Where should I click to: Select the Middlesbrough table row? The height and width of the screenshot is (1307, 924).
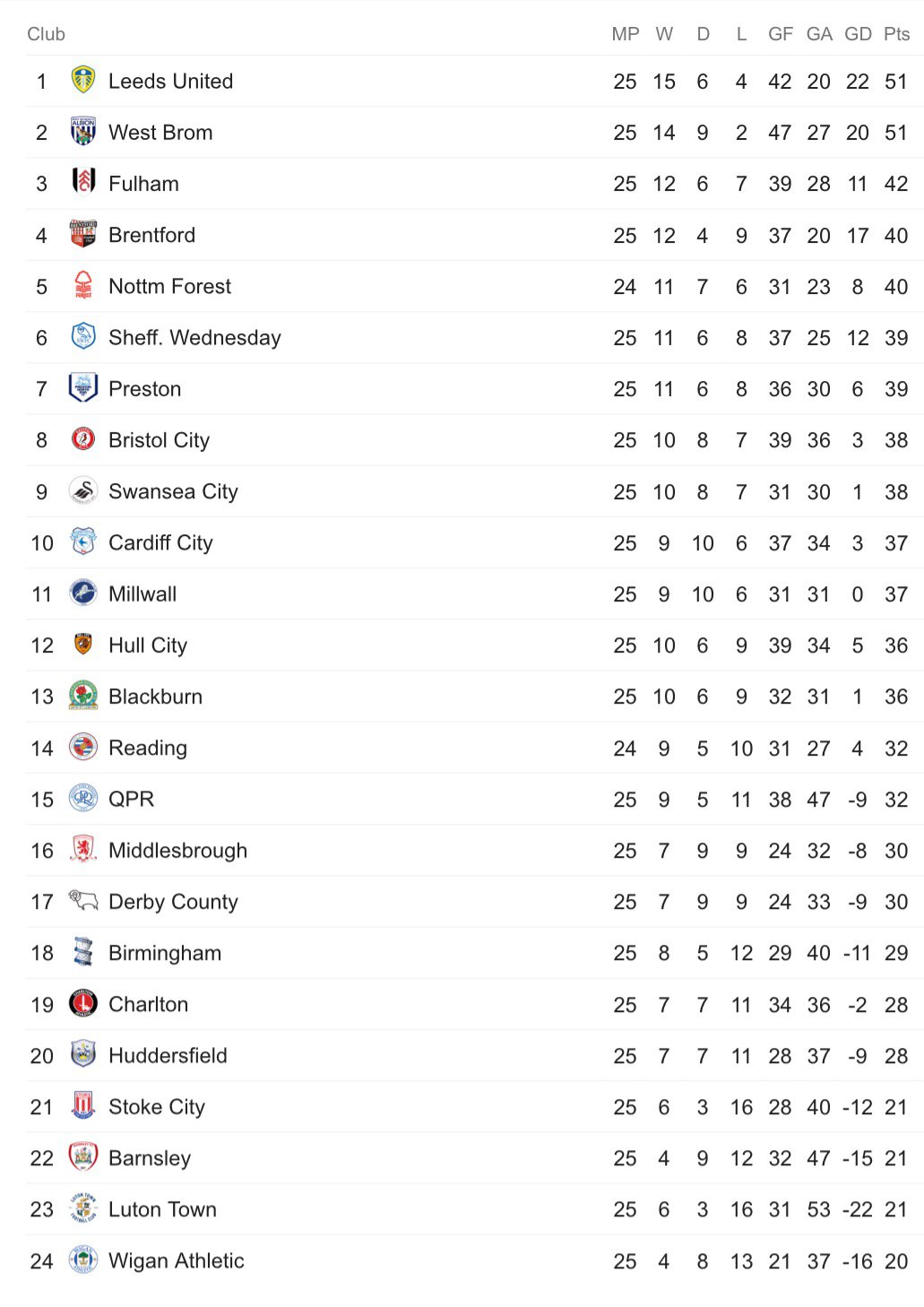click(x=474, y=850)
